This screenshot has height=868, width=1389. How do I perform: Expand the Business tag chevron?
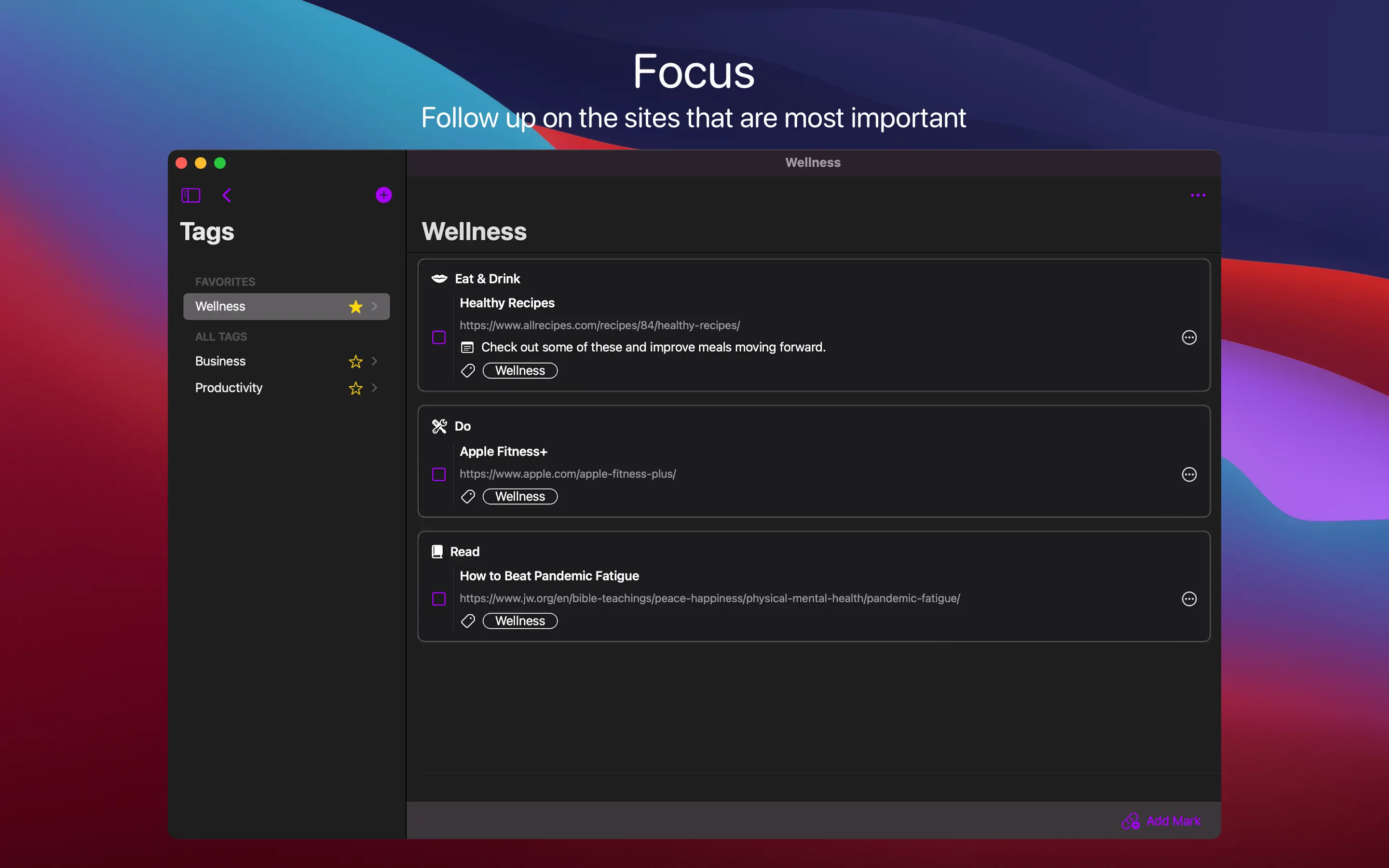(x=375, y=361)
